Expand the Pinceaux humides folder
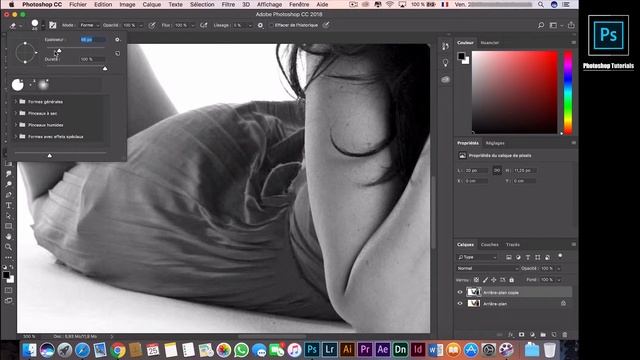The height and width of the screenshot is (360, 640). click(x=16, y=125)
